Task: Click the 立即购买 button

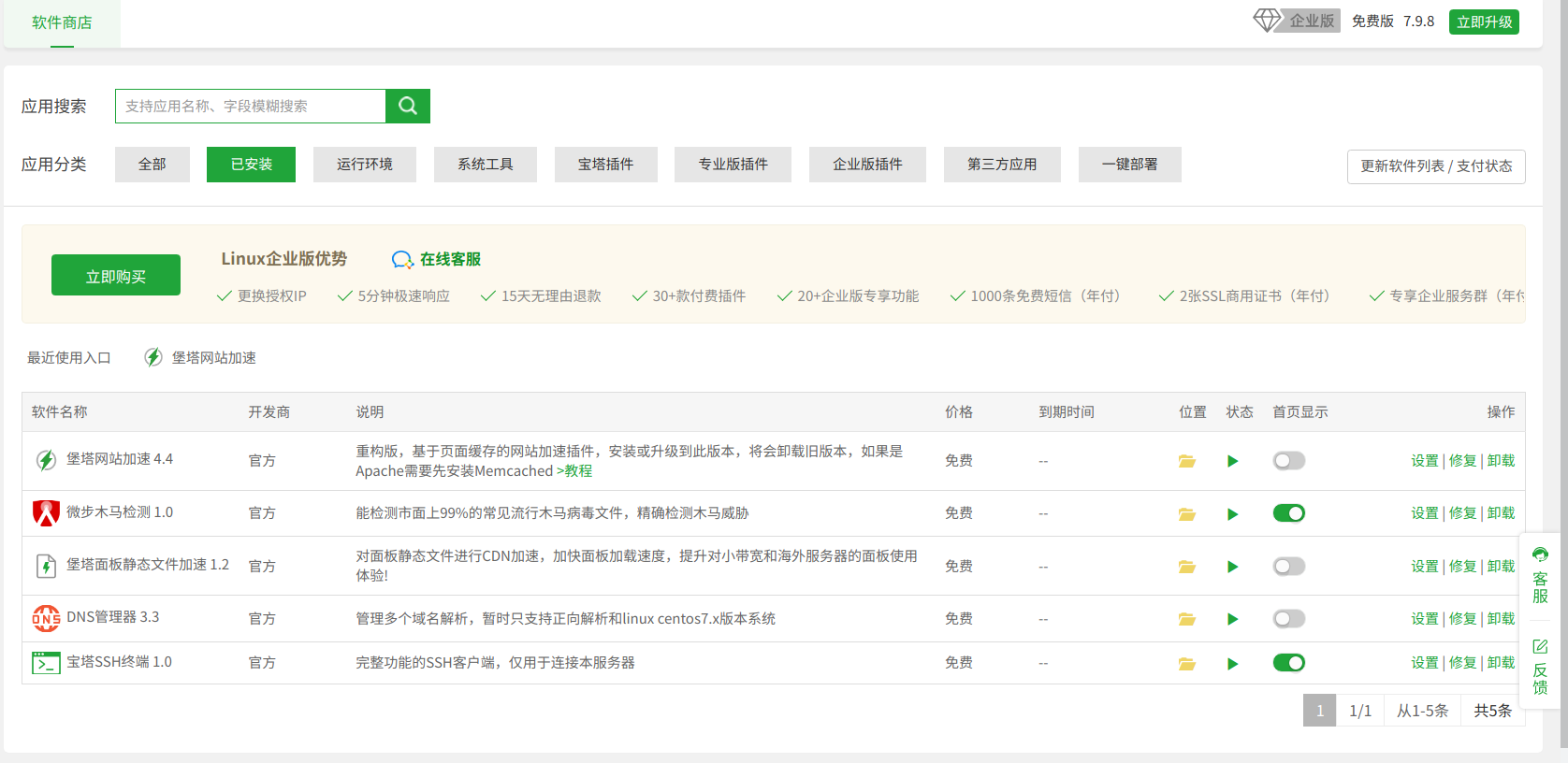Action: (x=116, y=275)
